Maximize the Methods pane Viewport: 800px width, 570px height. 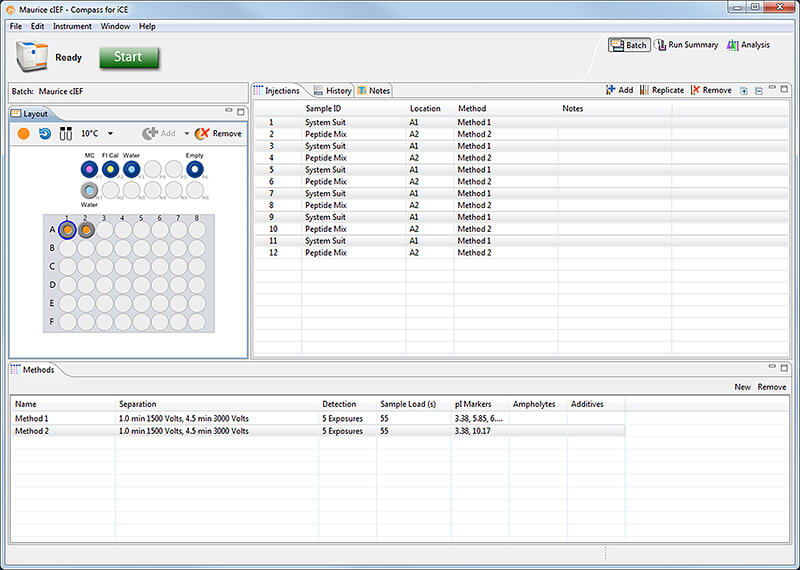784,368
